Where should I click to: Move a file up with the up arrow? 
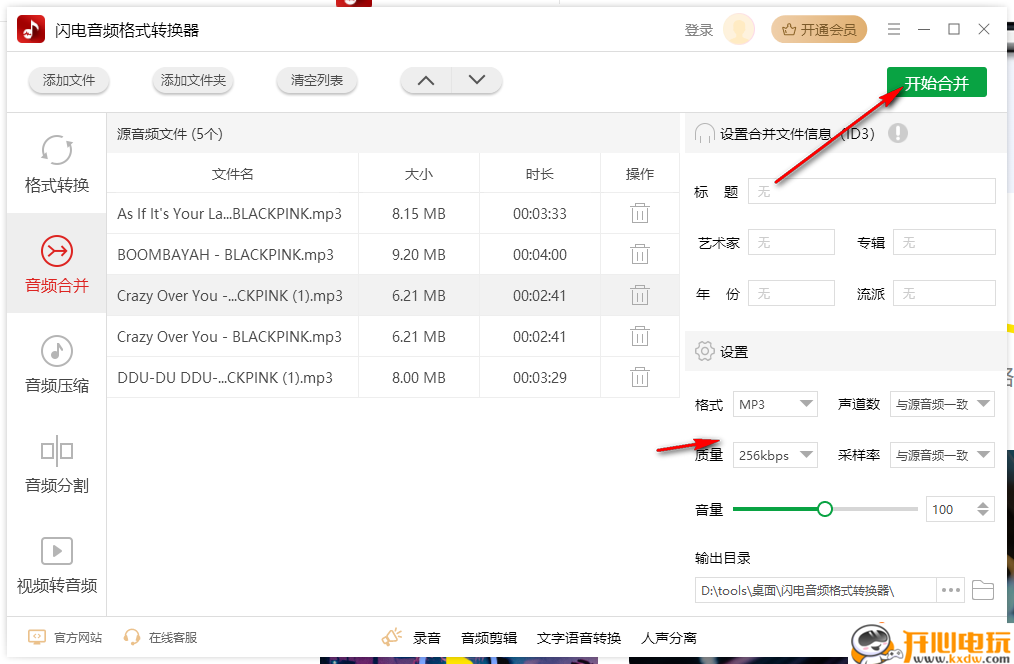point(425,80)
